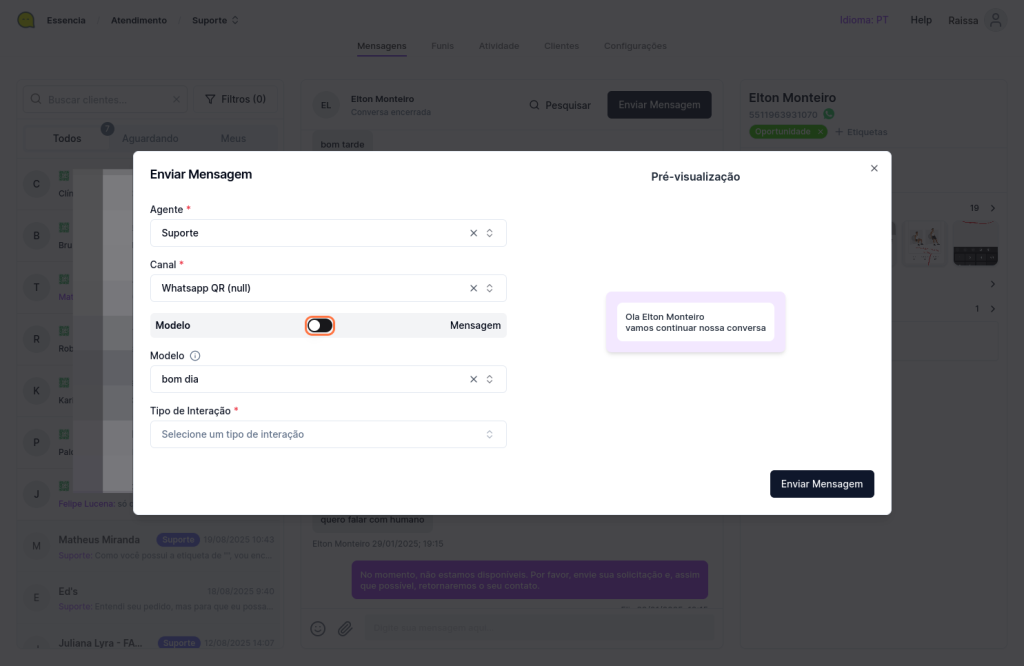Switch the Modelo/Mensagem toggle
Viewport: 1024px width, 666px height.
(x=320, y=325)
